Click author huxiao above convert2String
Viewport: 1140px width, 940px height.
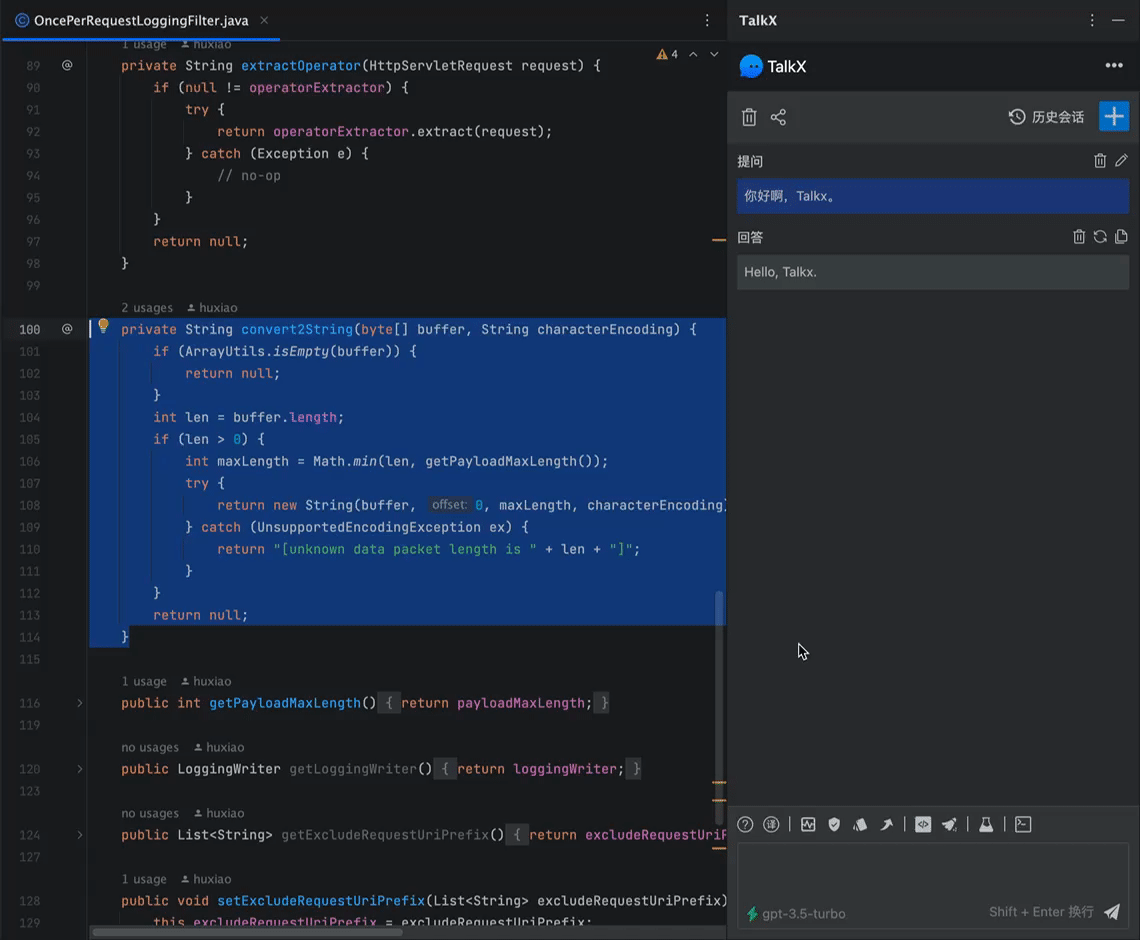[x=212, y=308]
